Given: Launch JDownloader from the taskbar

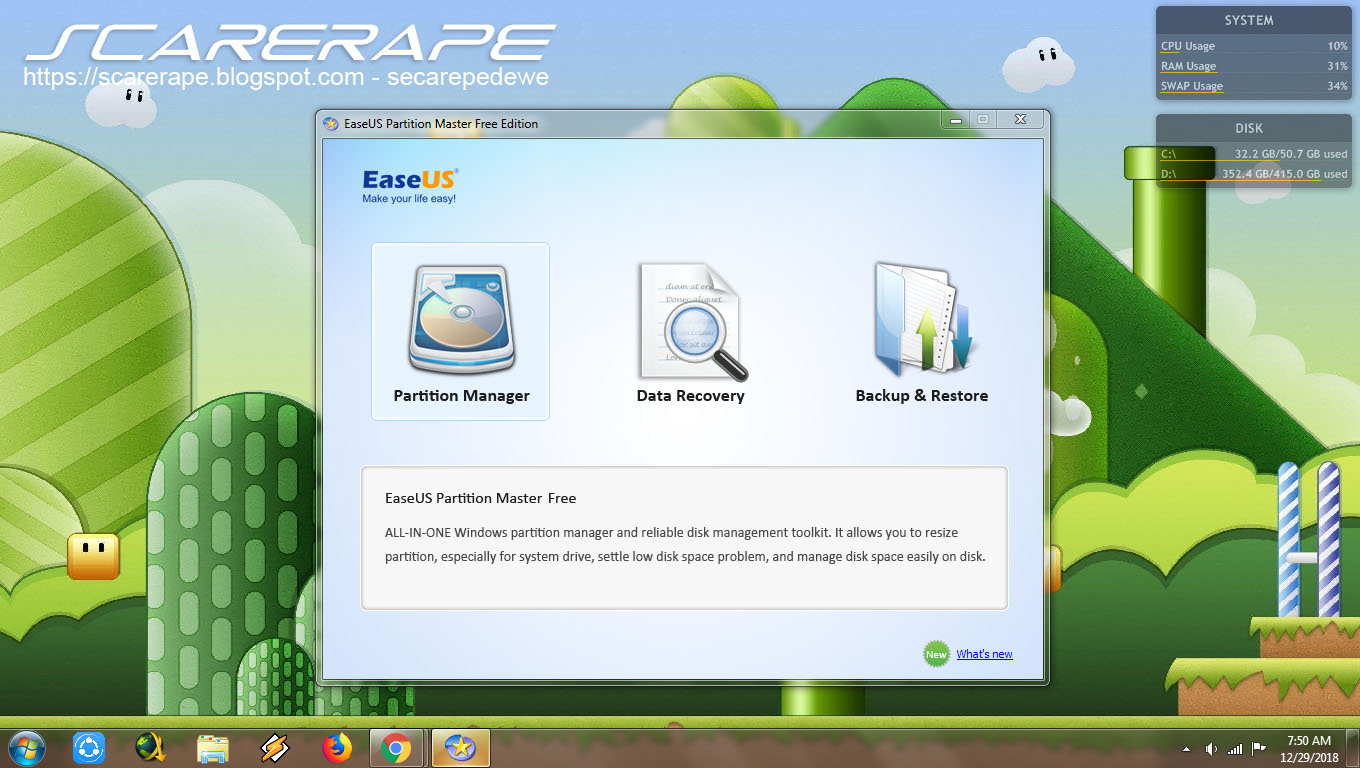Looking at the screenshot, I should 150,747.
